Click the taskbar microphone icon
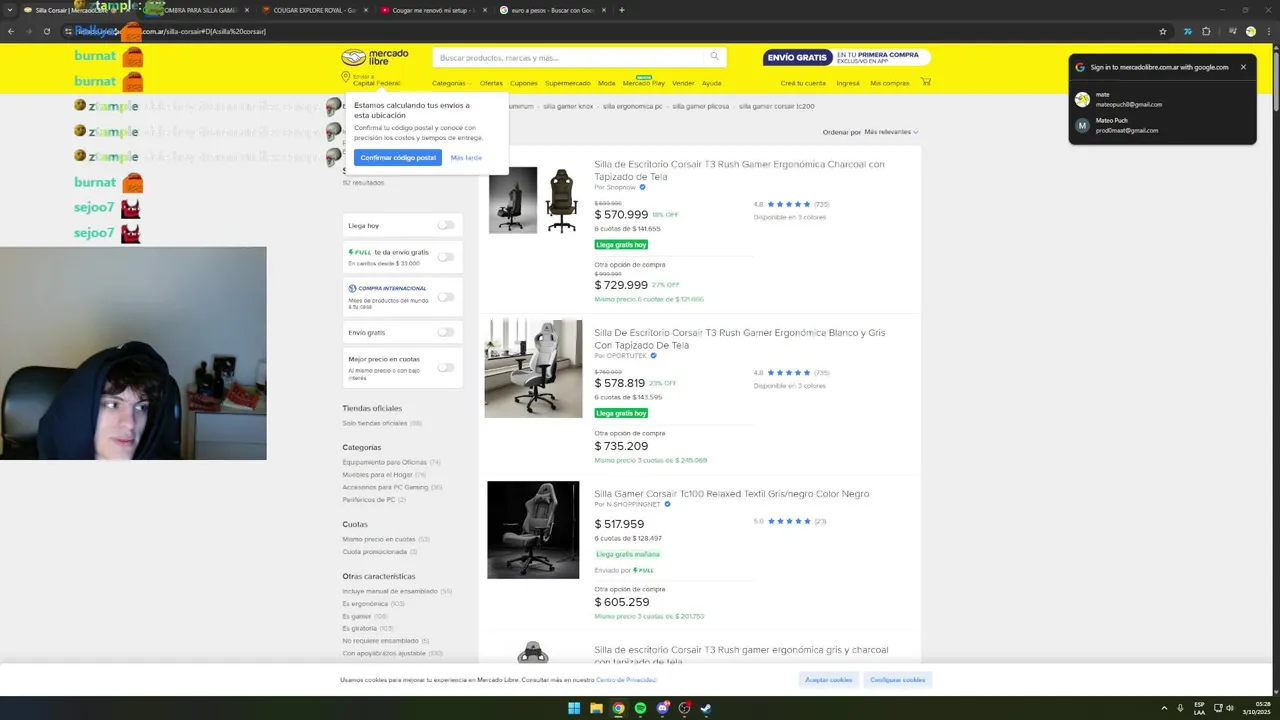 coord(1181,708)
